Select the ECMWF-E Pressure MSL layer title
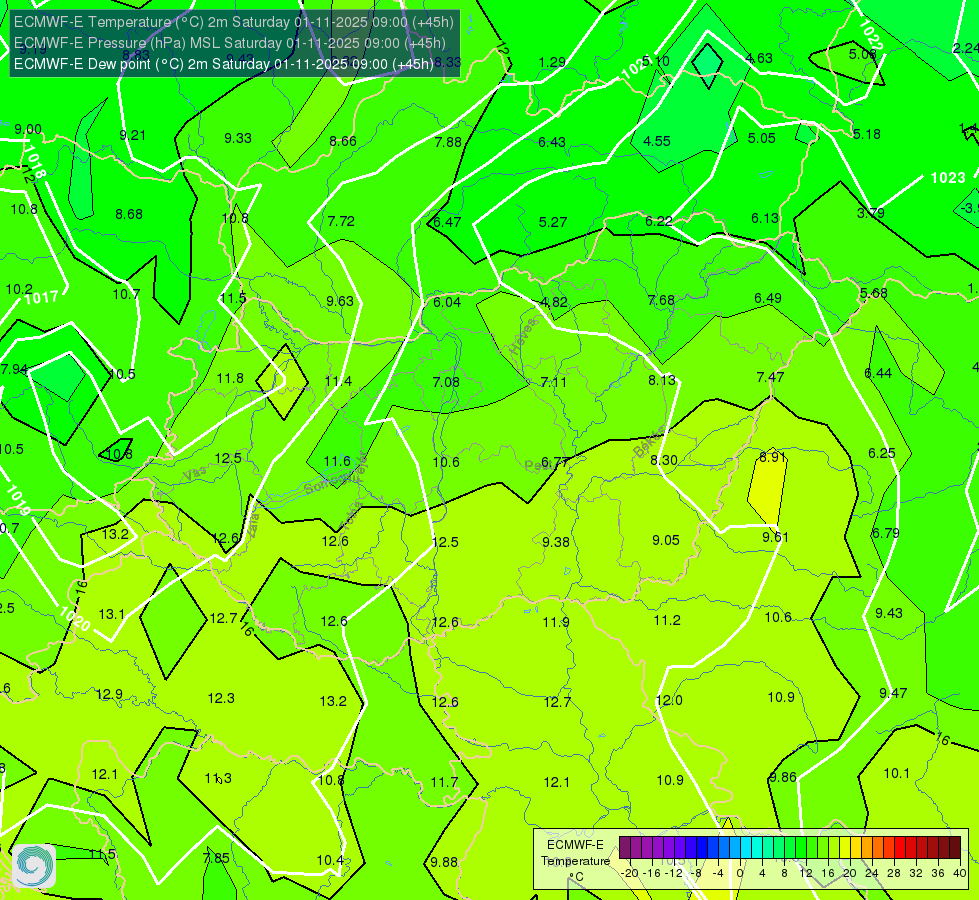Screen dimensions: 979x900 tap(230, 43)
